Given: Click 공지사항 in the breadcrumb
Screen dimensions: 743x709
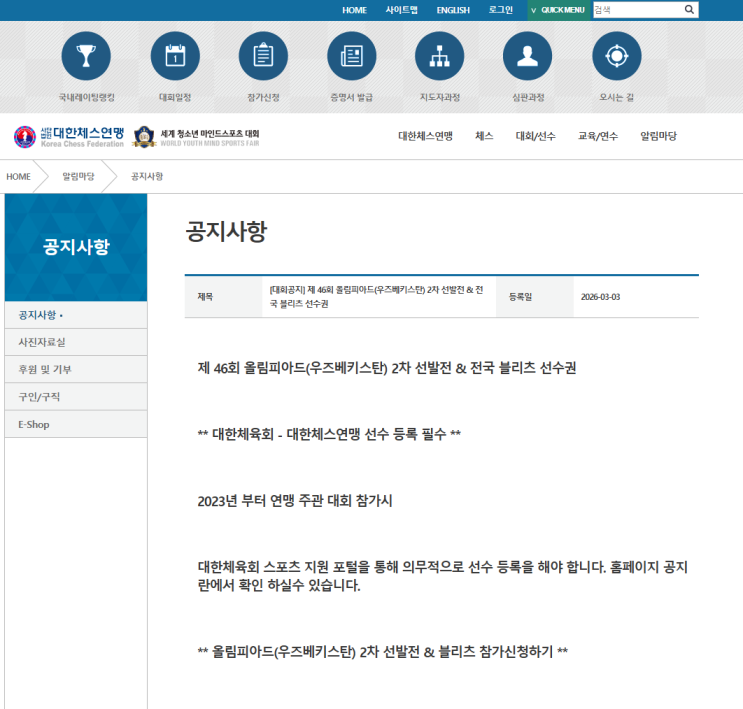Looking at the screenshot, I should pos(147,176).
